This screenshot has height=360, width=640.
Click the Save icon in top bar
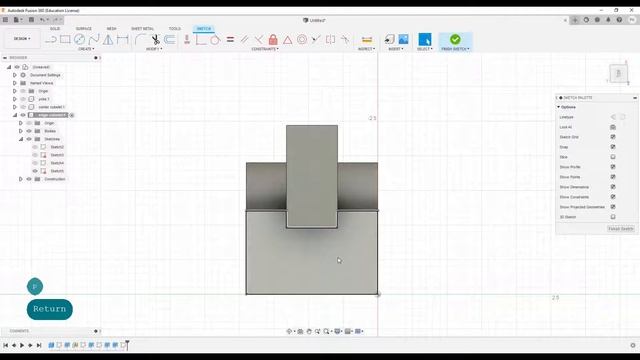tap(31, 20)
